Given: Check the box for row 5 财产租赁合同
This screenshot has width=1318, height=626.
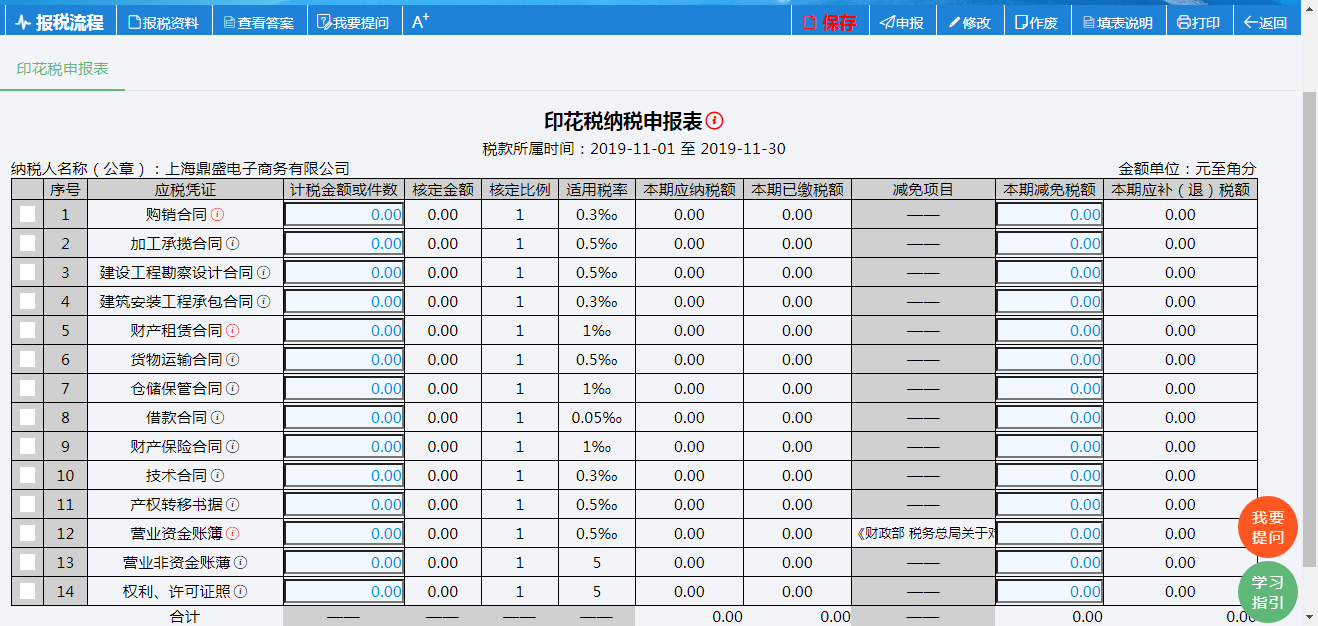Looking at the screenshot, I should point(27,330).
